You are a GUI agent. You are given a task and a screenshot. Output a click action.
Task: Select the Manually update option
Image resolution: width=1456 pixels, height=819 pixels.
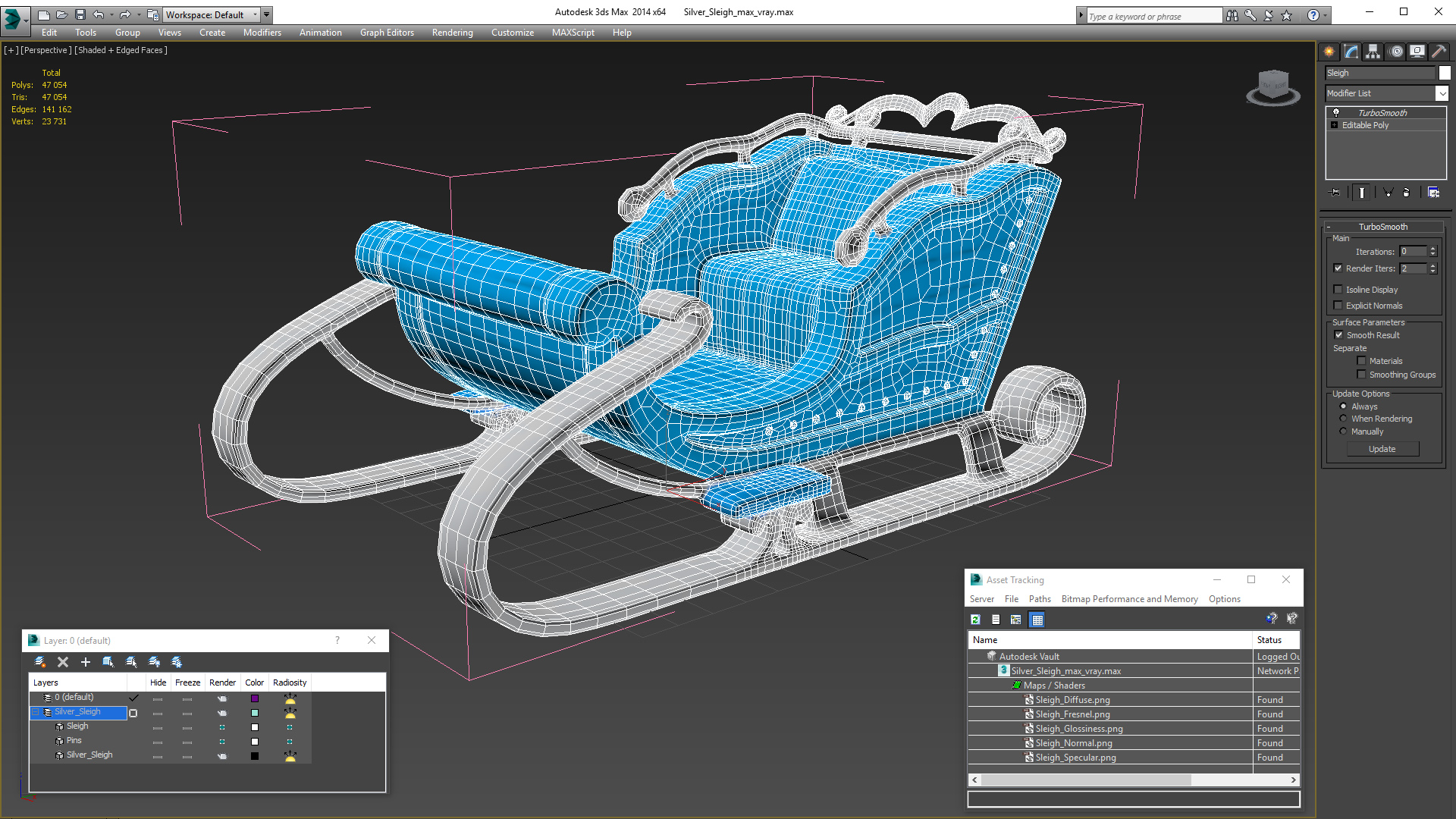tap(1344, 431)
